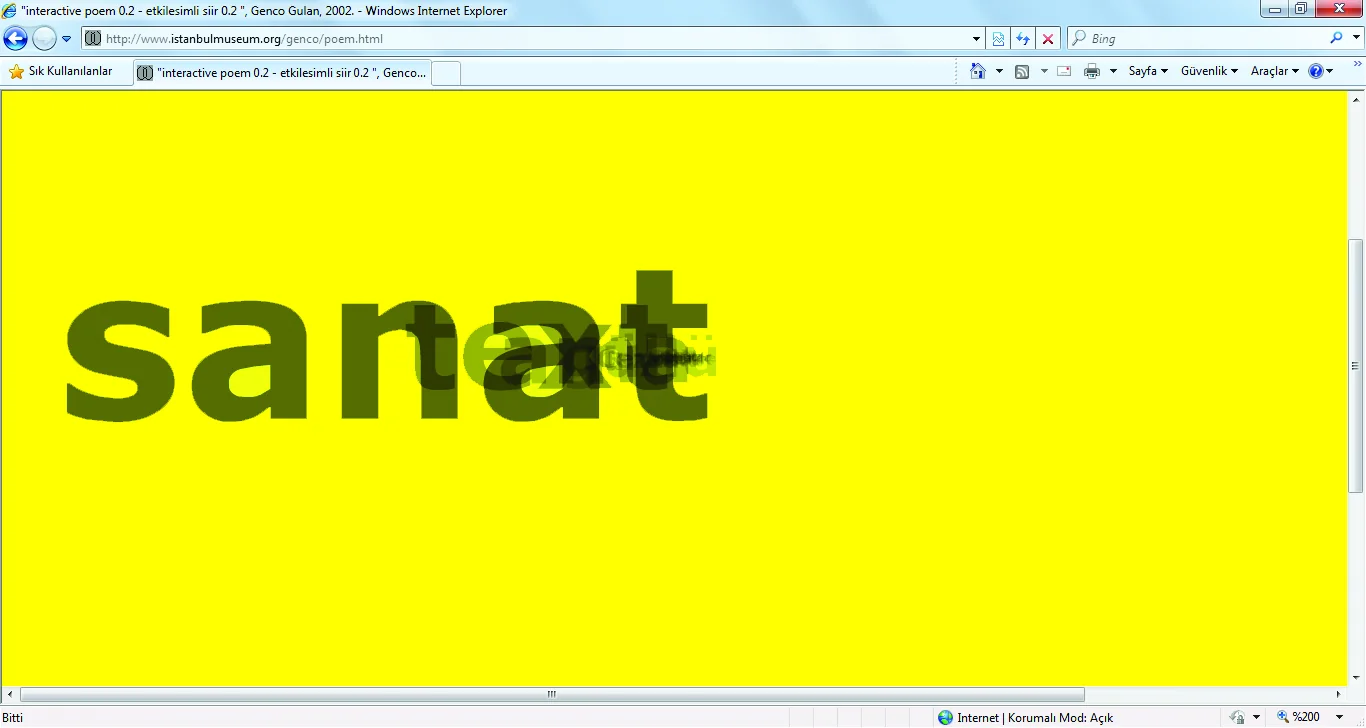Open the Güvenlik menu

pos(1209,72)
